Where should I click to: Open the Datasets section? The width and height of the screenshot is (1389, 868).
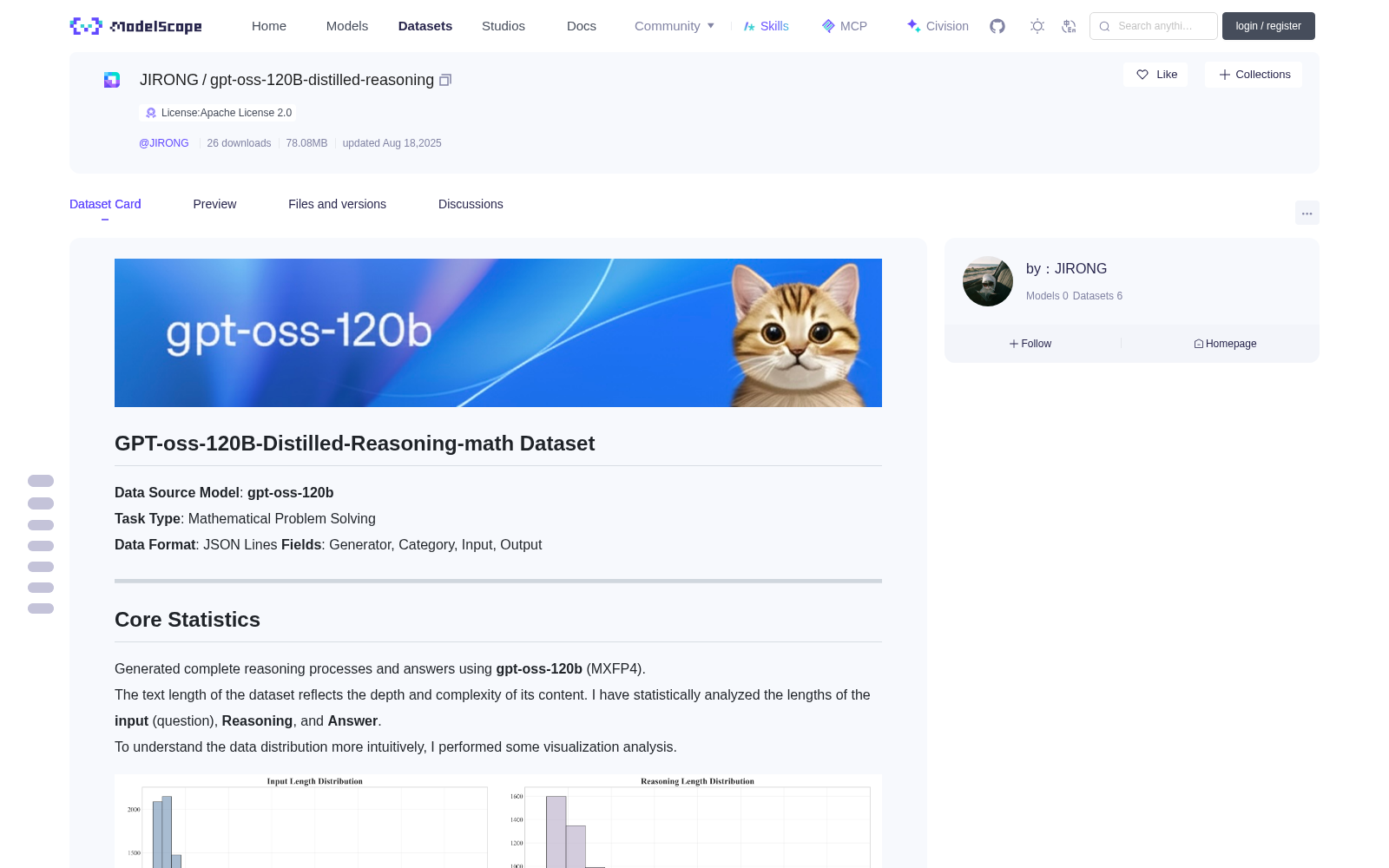(425, 26)
